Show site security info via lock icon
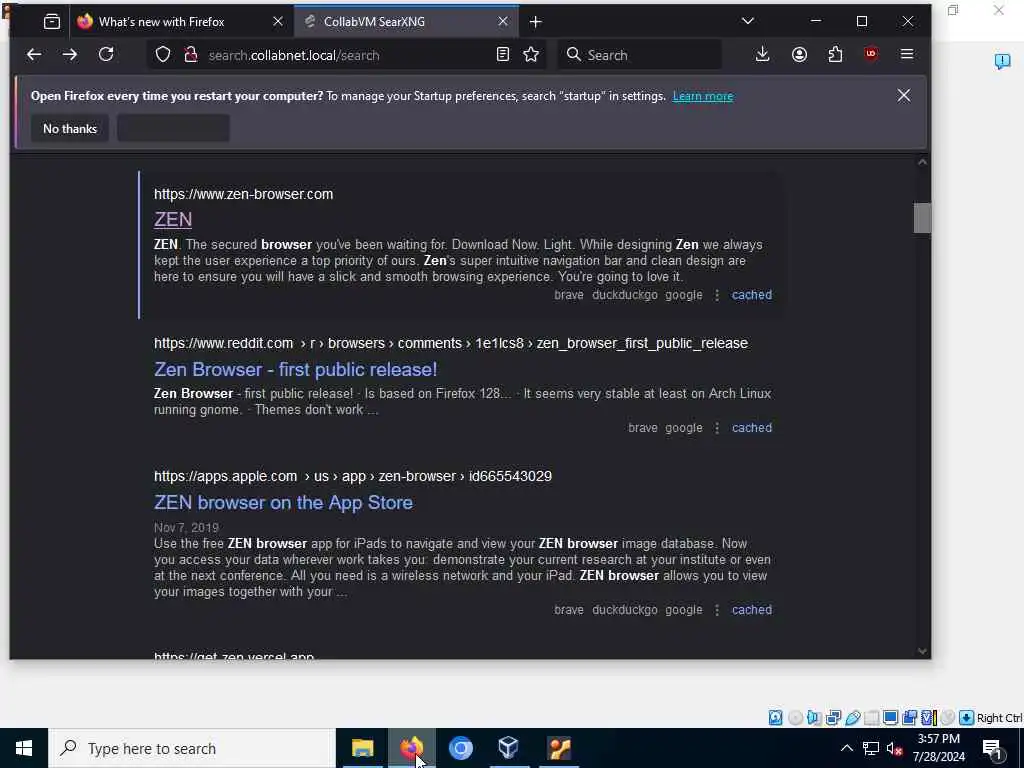 pos(191,55)
